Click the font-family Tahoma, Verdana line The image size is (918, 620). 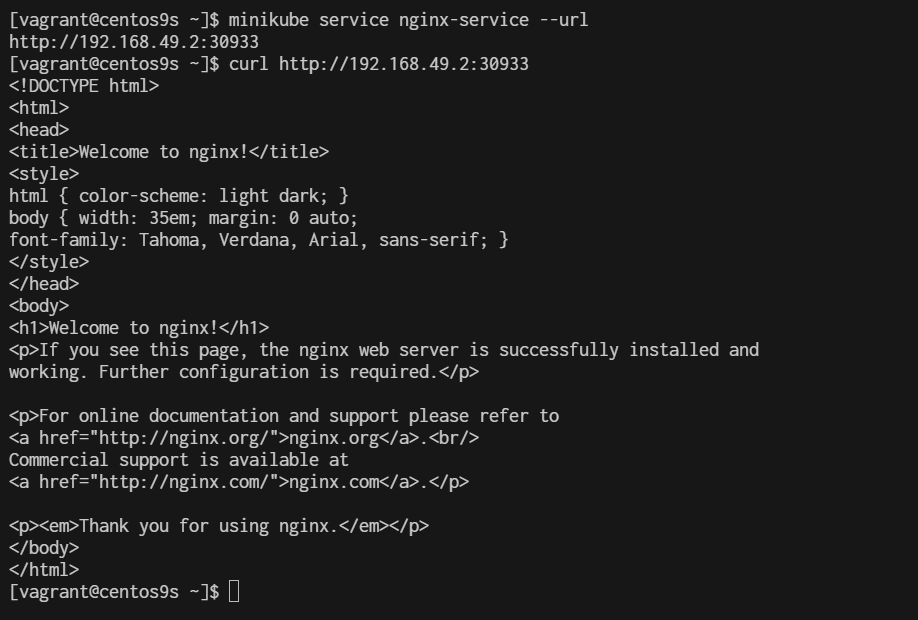259,240
